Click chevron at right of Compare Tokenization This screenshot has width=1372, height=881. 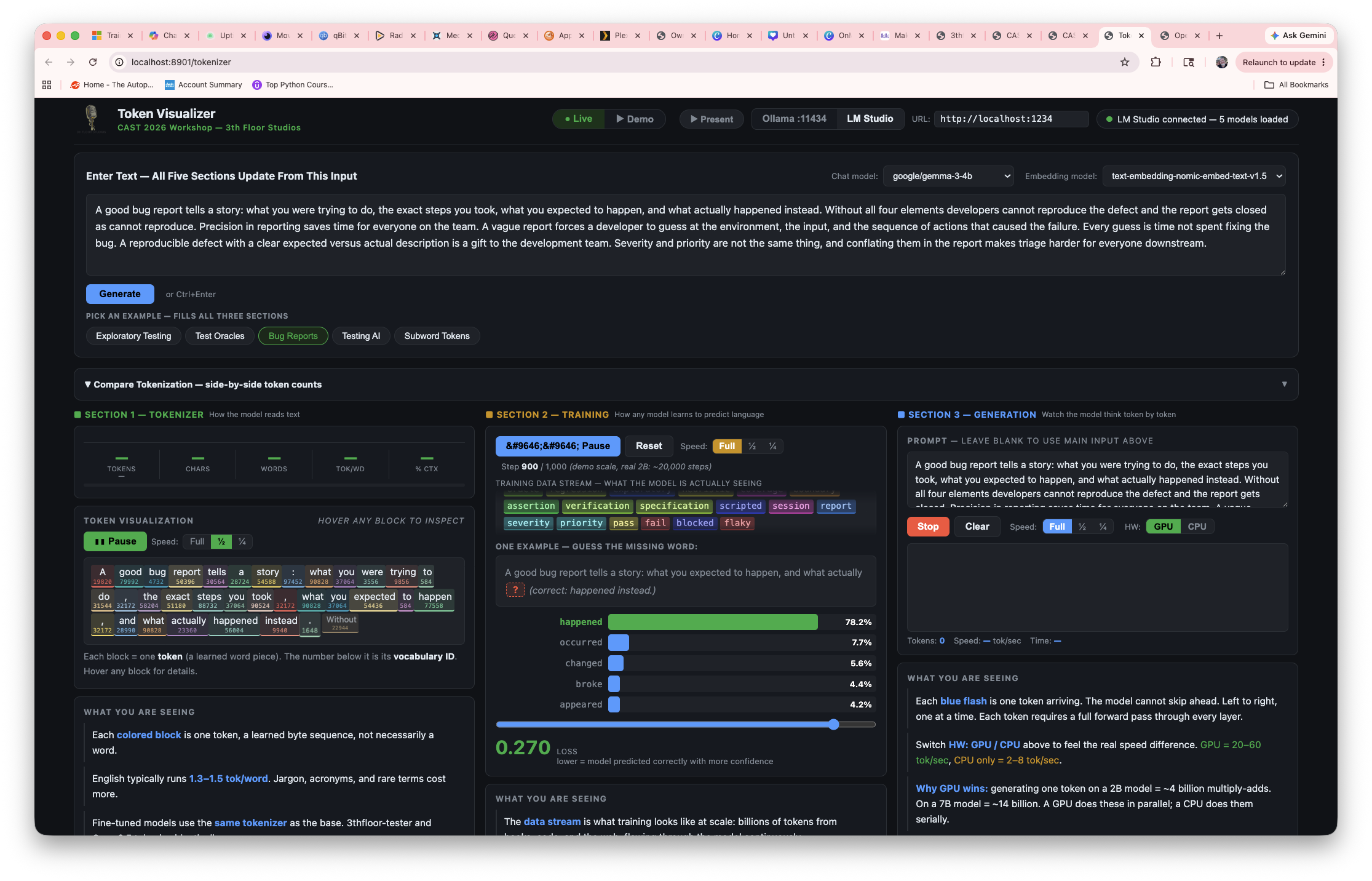coord(1284,385)
